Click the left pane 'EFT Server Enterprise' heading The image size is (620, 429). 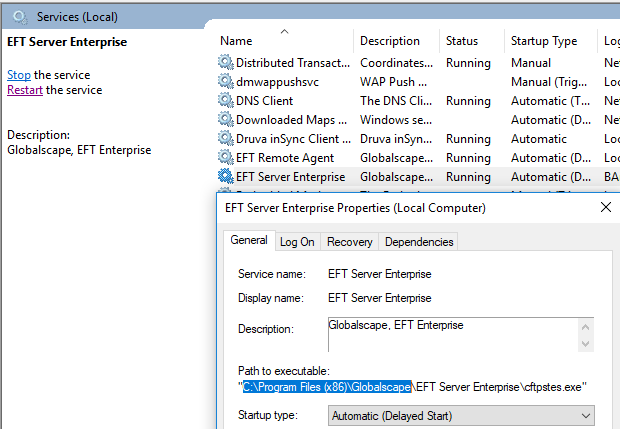(x=67, y=42)
